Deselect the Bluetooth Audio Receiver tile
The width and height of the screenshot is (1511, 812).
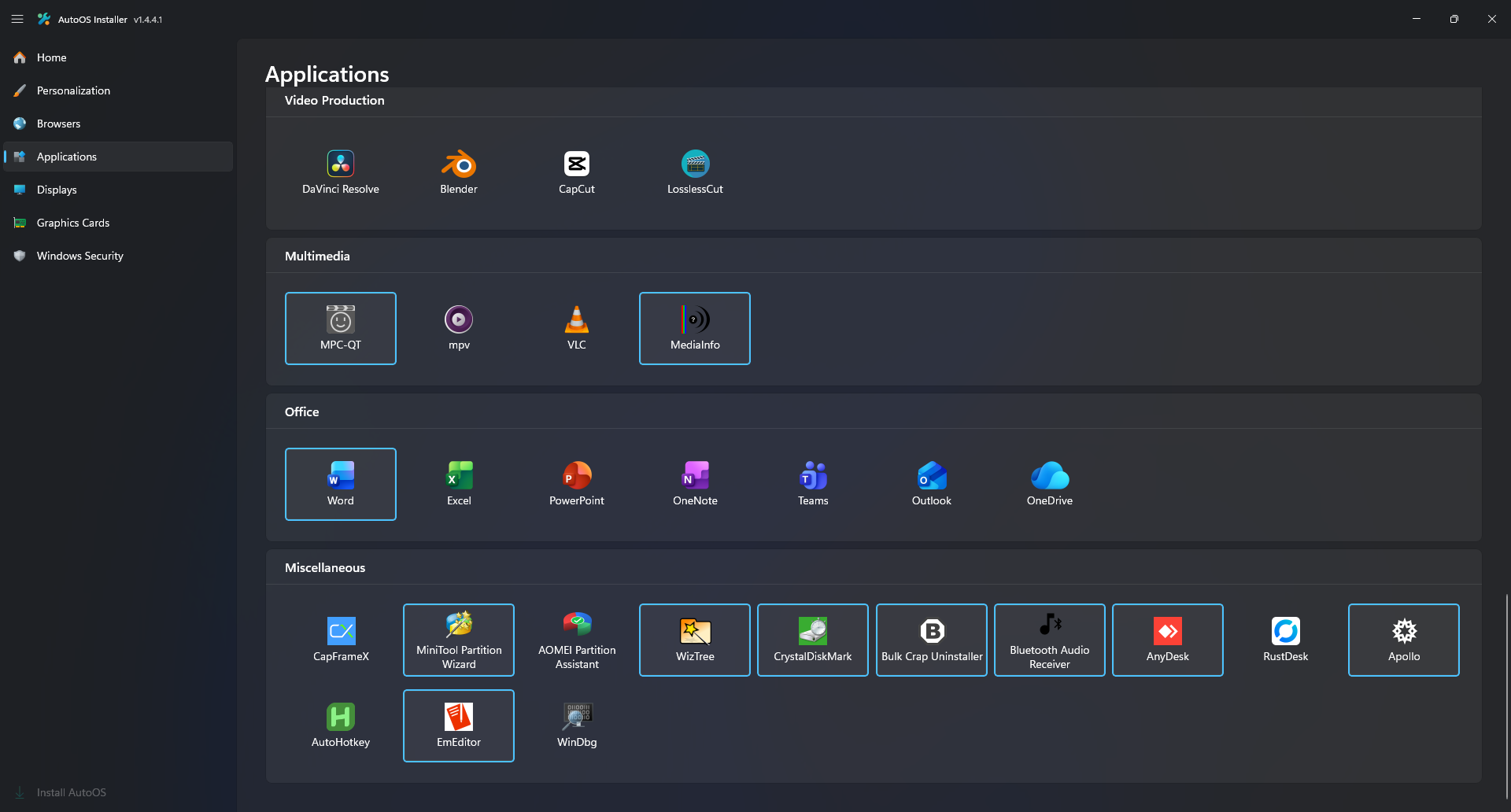coord(1050,640)
